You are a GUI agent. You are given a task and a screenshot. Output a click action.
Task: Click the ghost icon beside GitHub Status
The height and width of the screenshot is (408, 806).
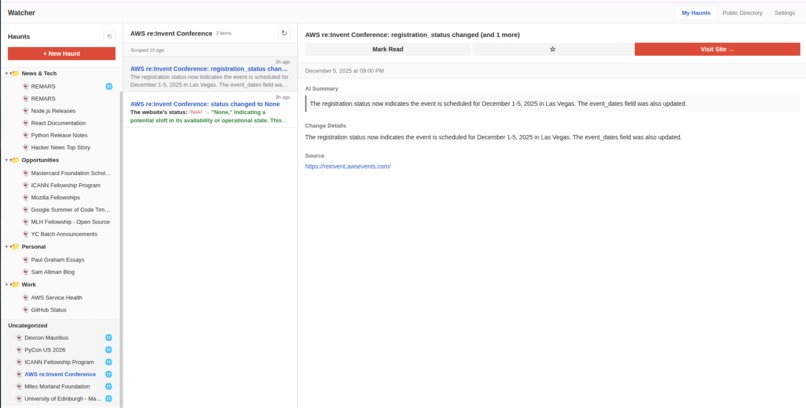[x=26, y=310]
